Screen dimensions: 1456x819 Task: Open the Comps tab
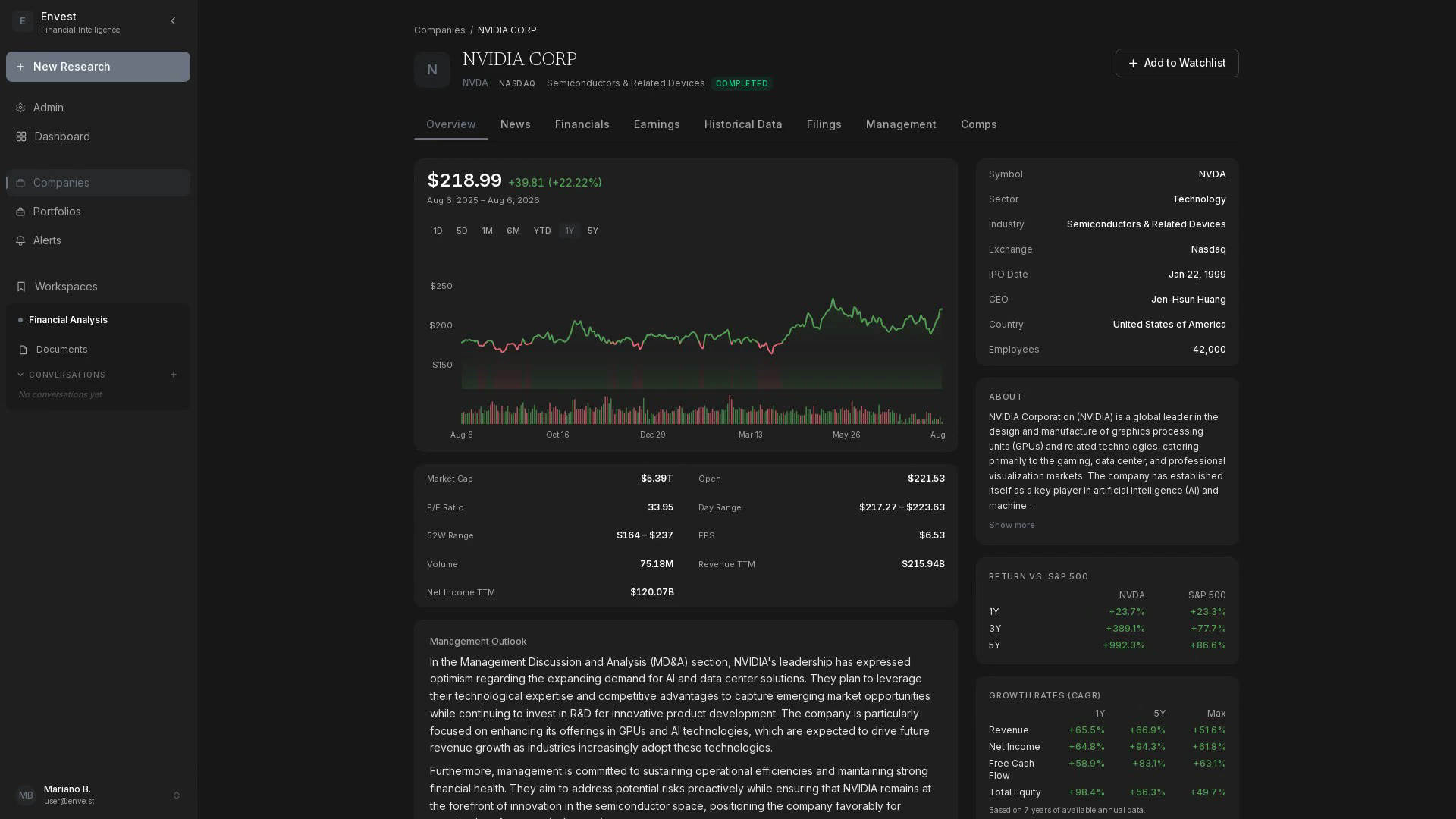point(979,124)
